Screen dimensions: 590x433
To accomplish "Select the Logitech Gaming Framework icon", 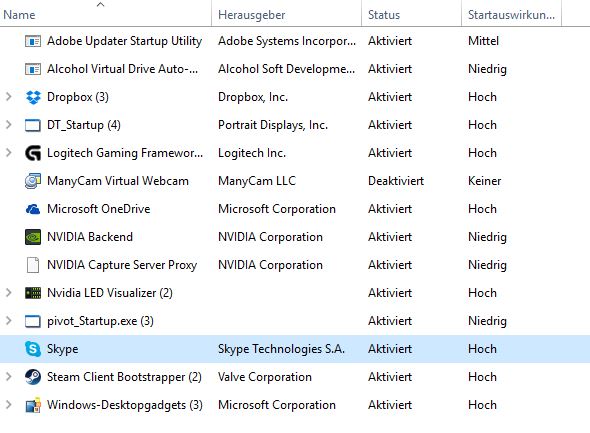I will point(33,153).
